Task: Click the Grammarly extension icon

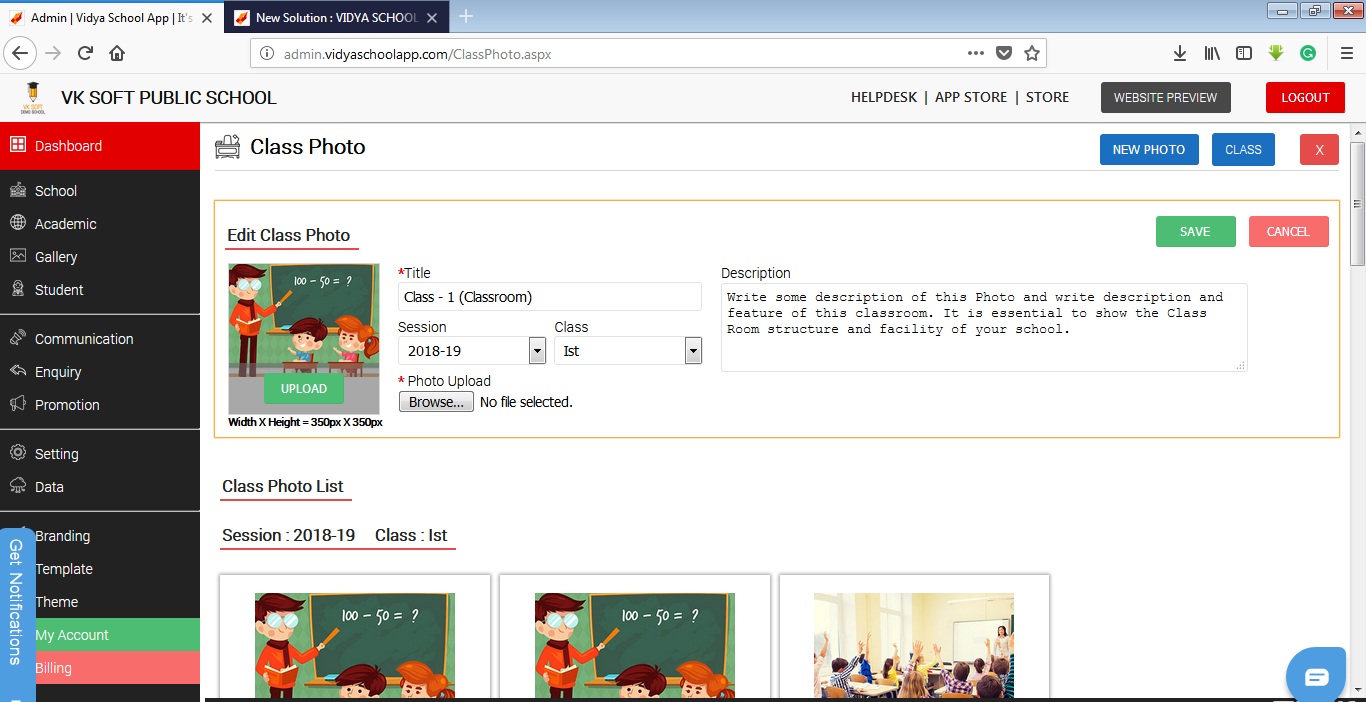Action: point(1308,53)
